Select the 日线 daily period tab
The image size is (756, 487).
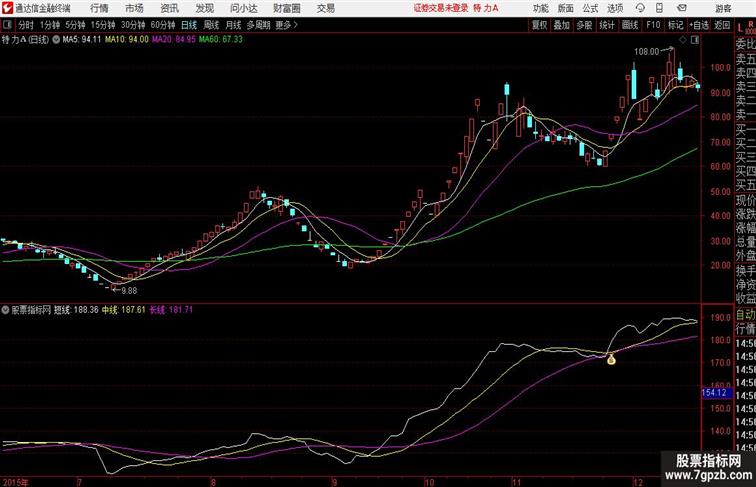[189, 25]
